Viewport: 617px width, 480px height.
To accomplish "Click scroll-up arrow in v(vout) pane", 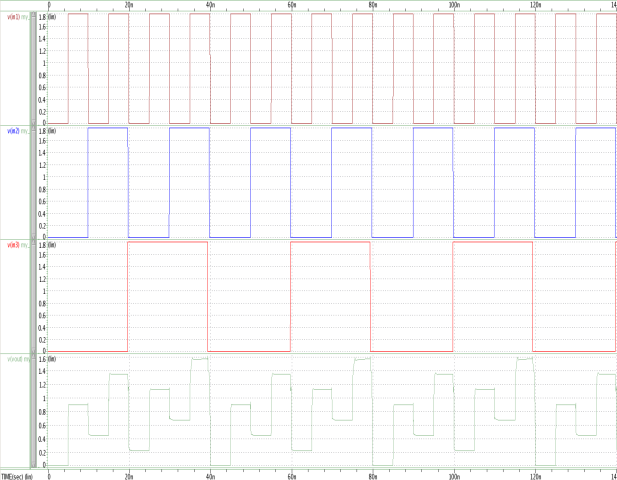I will (x=34, y=357).
